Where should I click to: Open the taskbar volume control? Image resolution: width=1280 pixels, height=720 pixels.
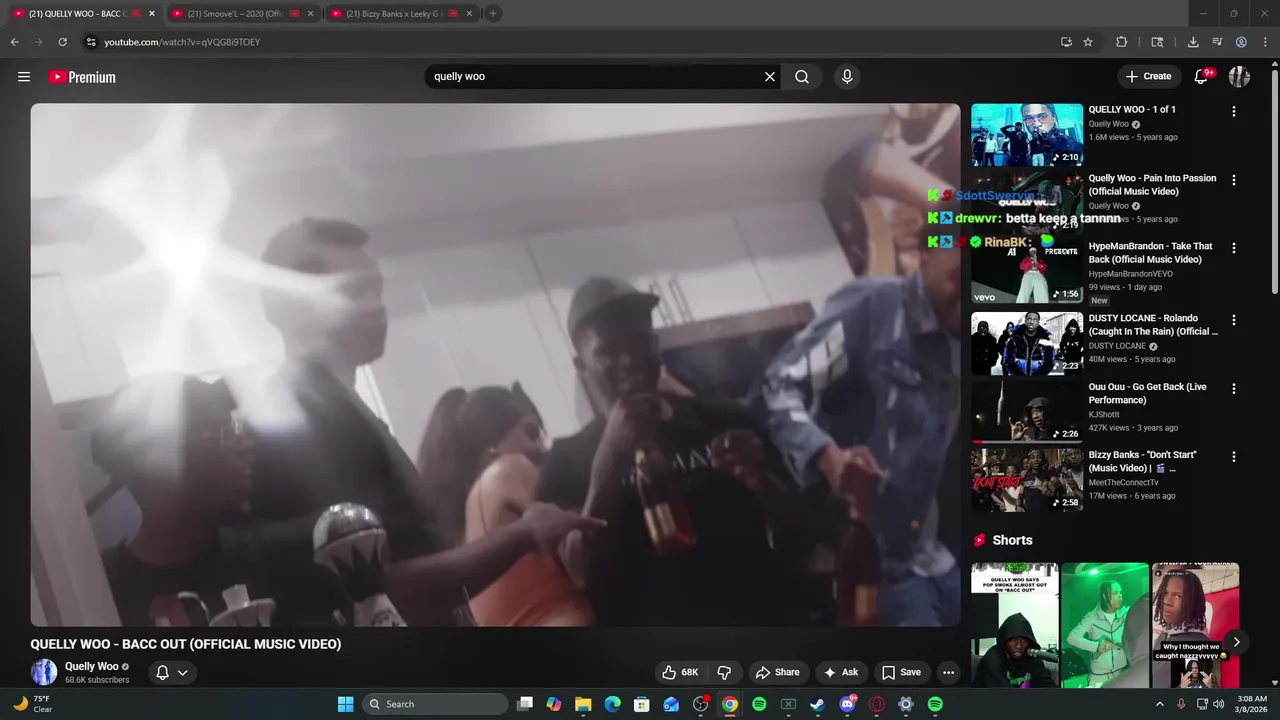pos(1218,704)
